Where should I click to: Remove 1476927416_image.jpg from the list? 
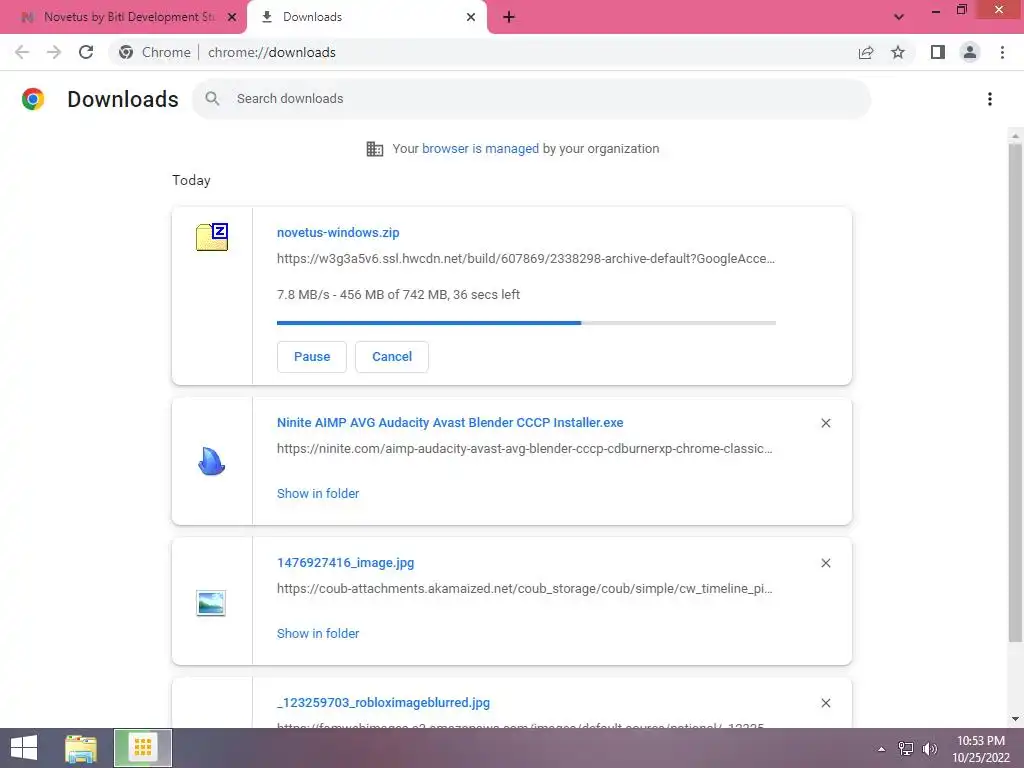pyautogui.click(x=825, y=563)
